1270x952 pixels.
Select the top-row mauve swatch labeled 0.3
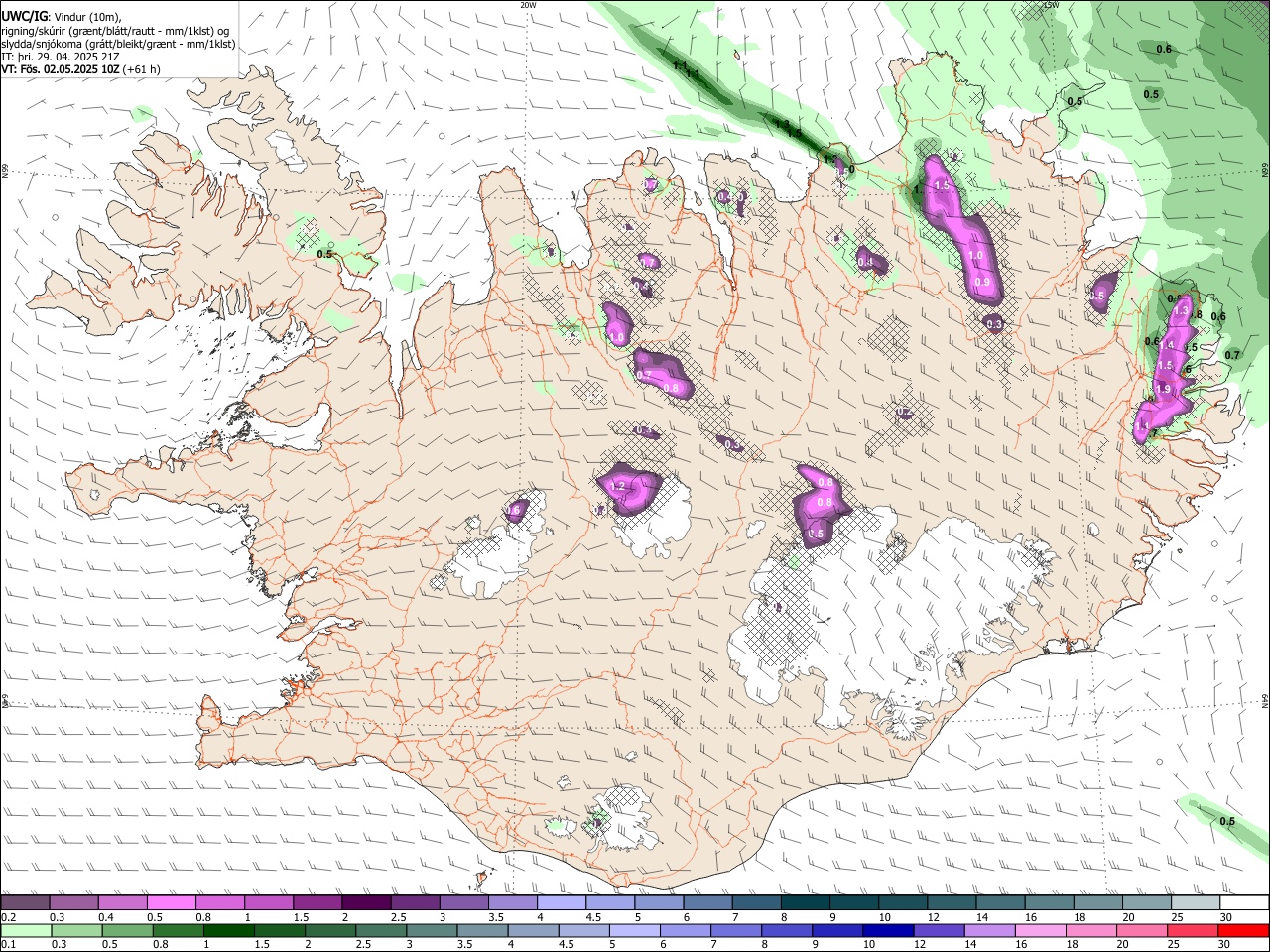click(x=73, y=903)
